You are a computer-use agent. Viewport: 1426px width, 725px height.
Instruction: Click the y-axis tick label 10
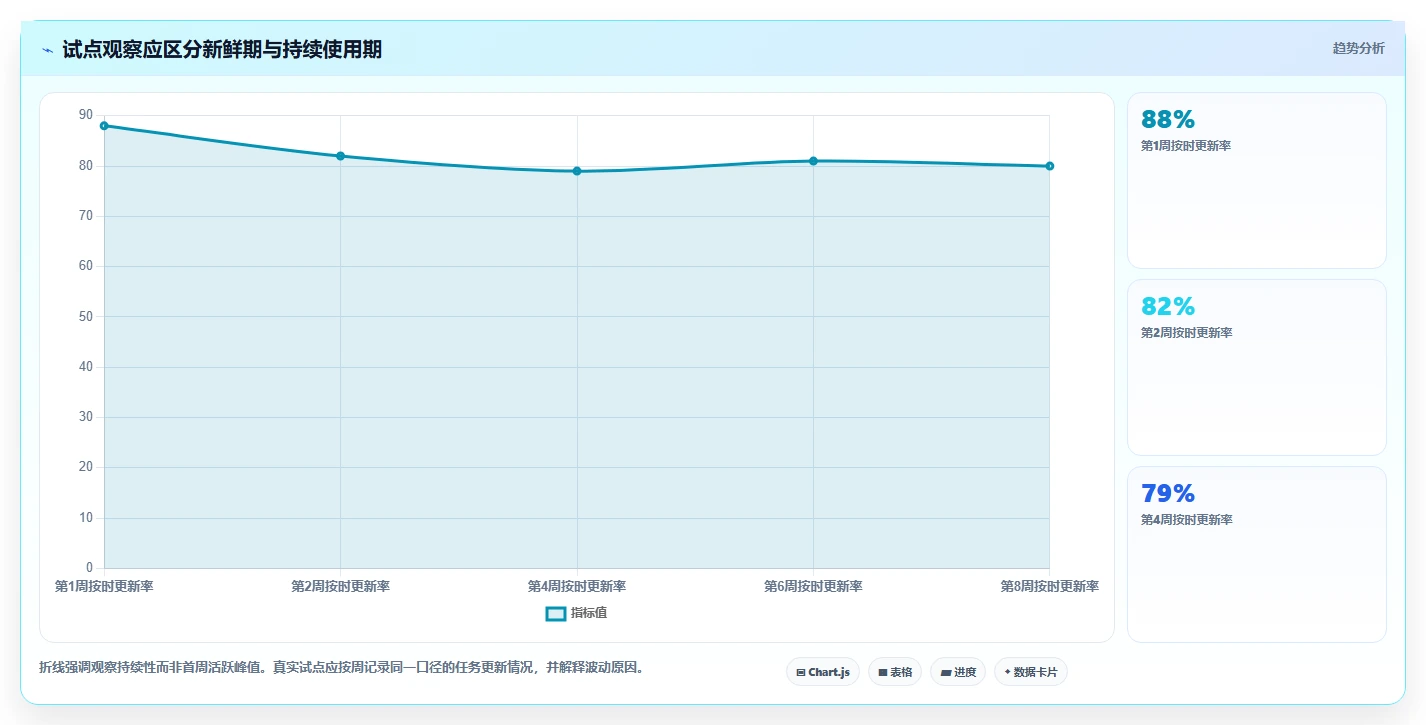(85, 518)
